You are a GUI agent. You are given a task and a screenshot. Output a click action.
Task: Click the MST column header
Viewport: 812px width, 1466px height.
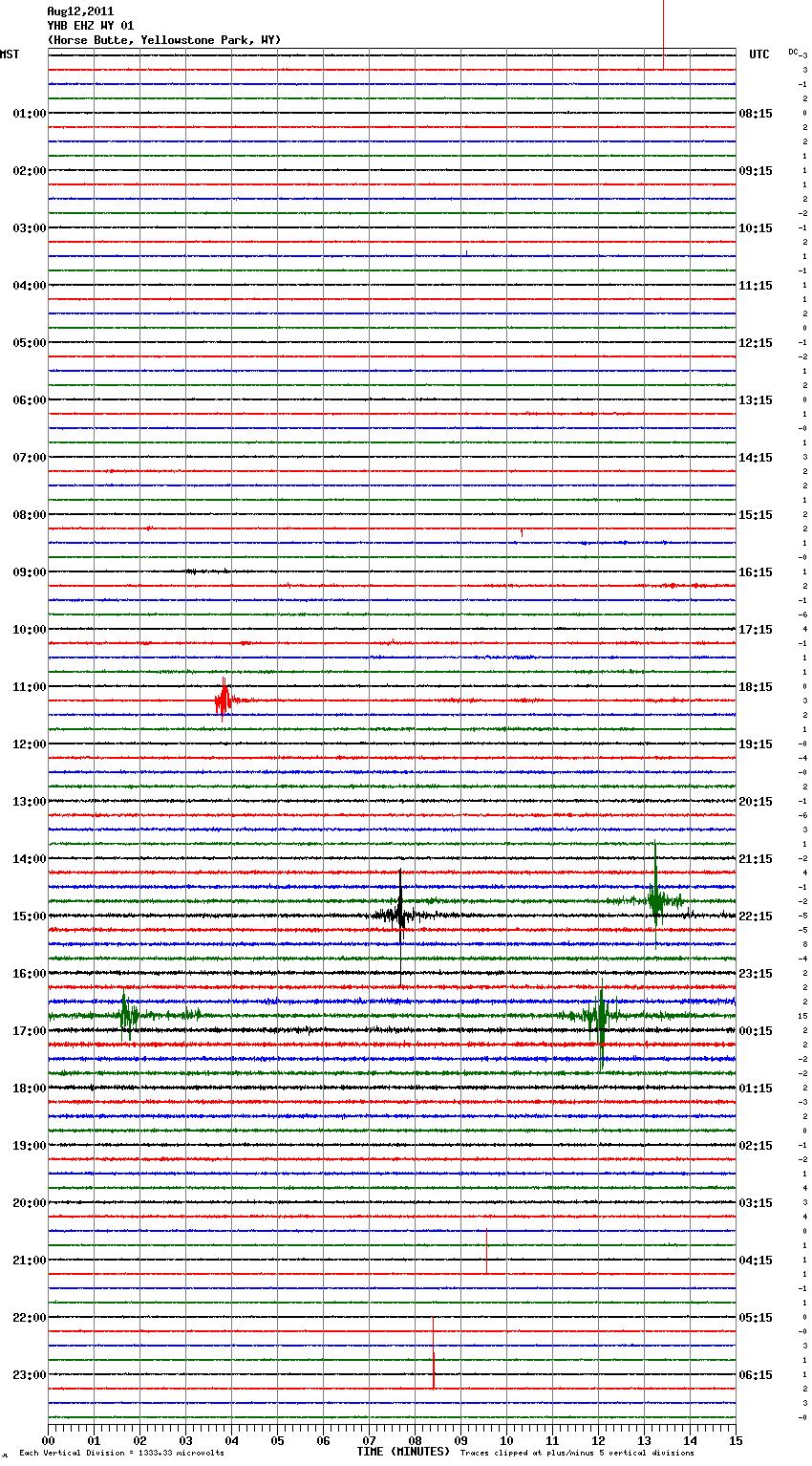[10, 54]
